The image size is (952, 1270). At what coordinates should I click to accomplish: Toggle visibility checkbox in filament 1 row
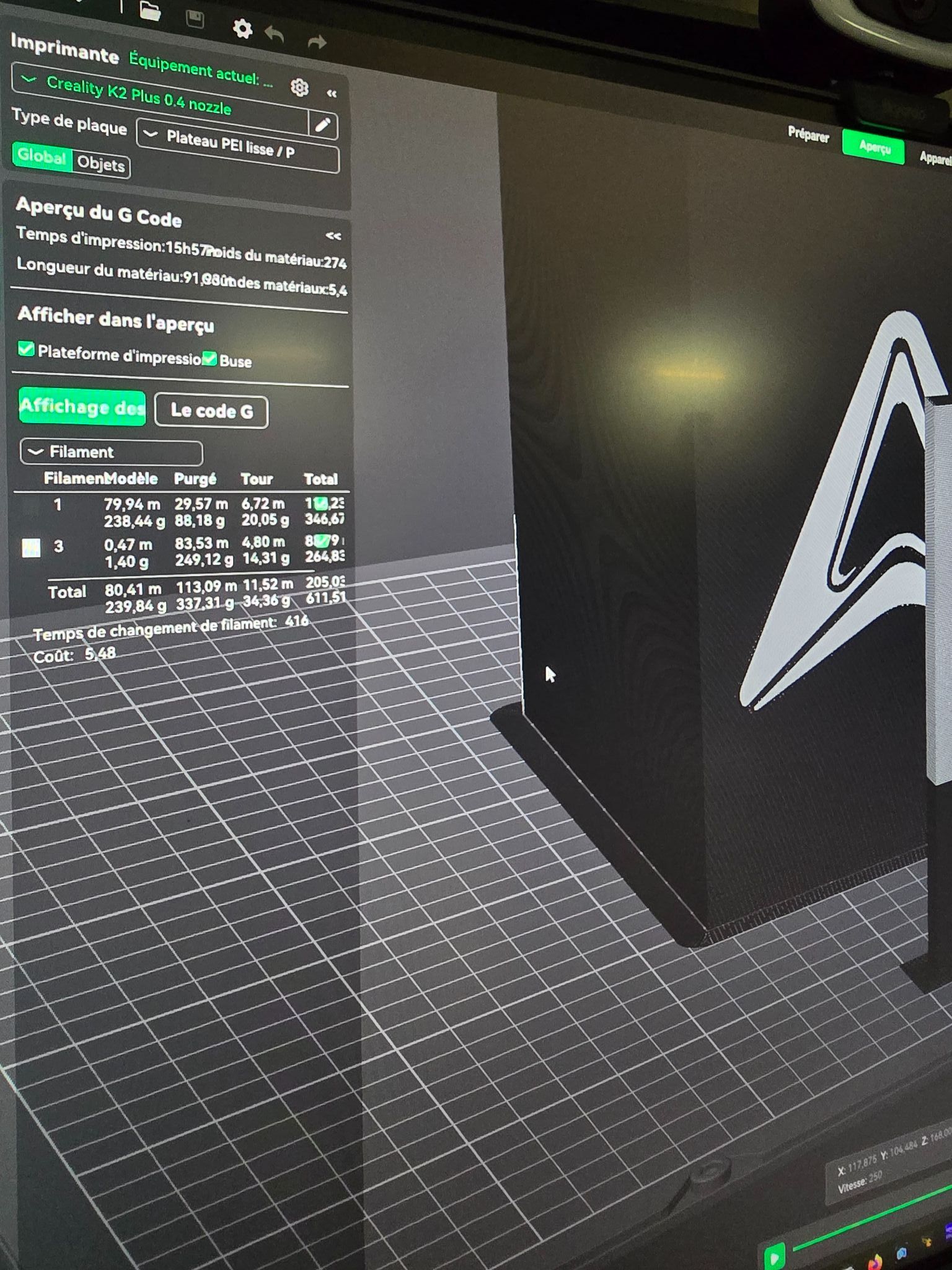click(x=320, y=503)
